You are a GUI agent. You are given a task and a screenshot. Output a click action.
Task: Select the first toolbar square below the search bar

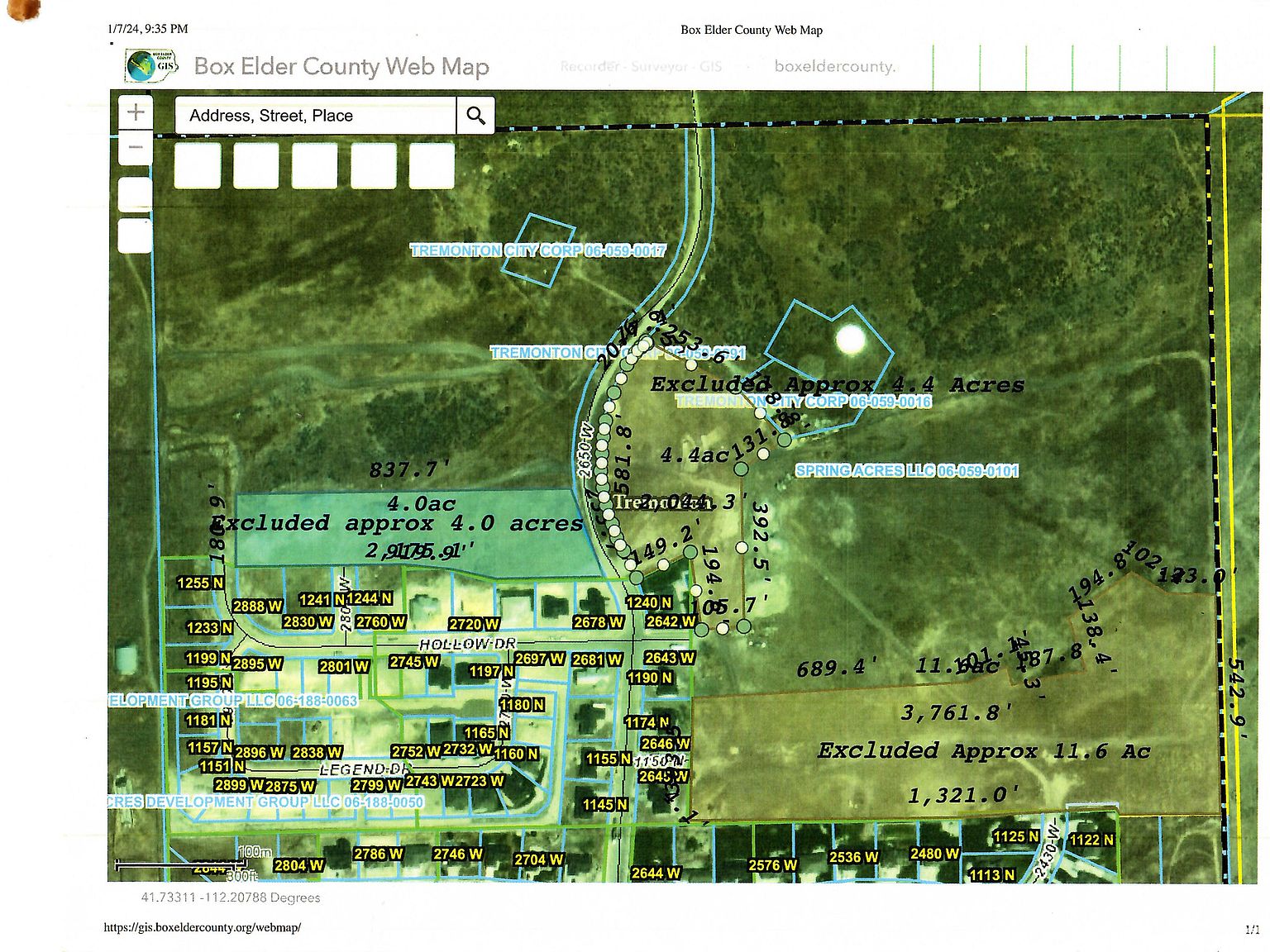pos(196,167)
